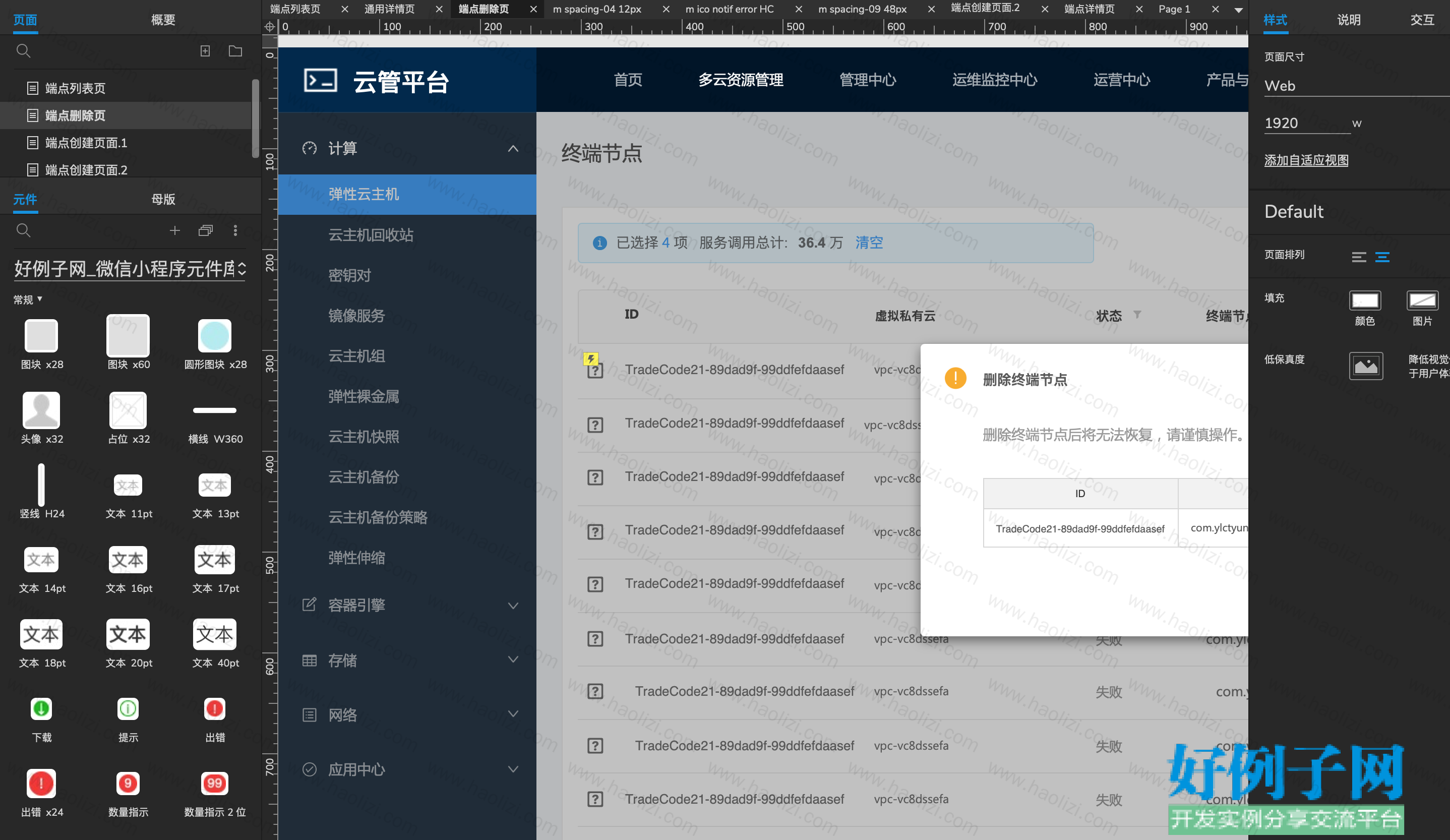Open the 说明 notes tab
The width and height of the screenshot is (1450, 840).
point(1349,20)
